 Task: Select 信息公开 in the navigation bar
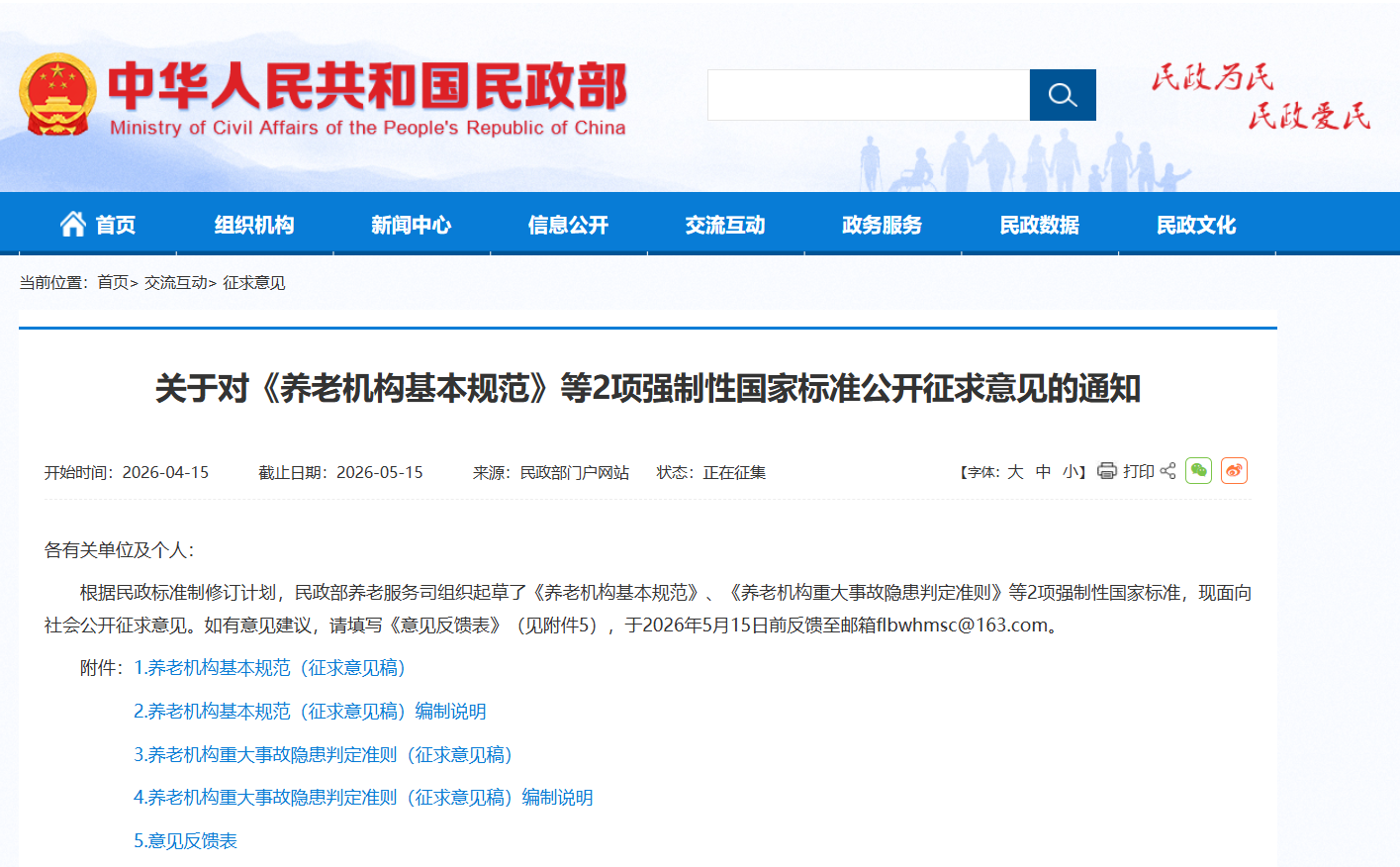pos(569,225)
